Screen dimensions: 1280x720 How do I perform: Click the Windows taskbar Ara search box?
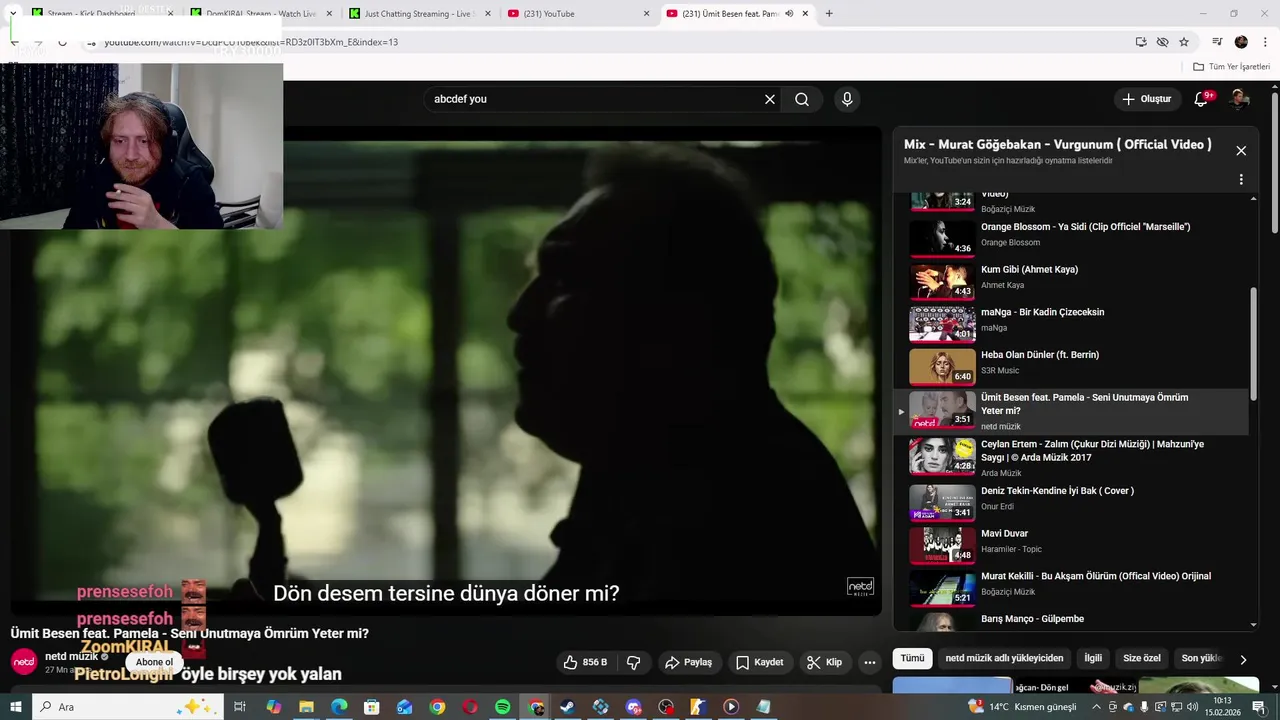pyautogui.click(x=128, y=707)
